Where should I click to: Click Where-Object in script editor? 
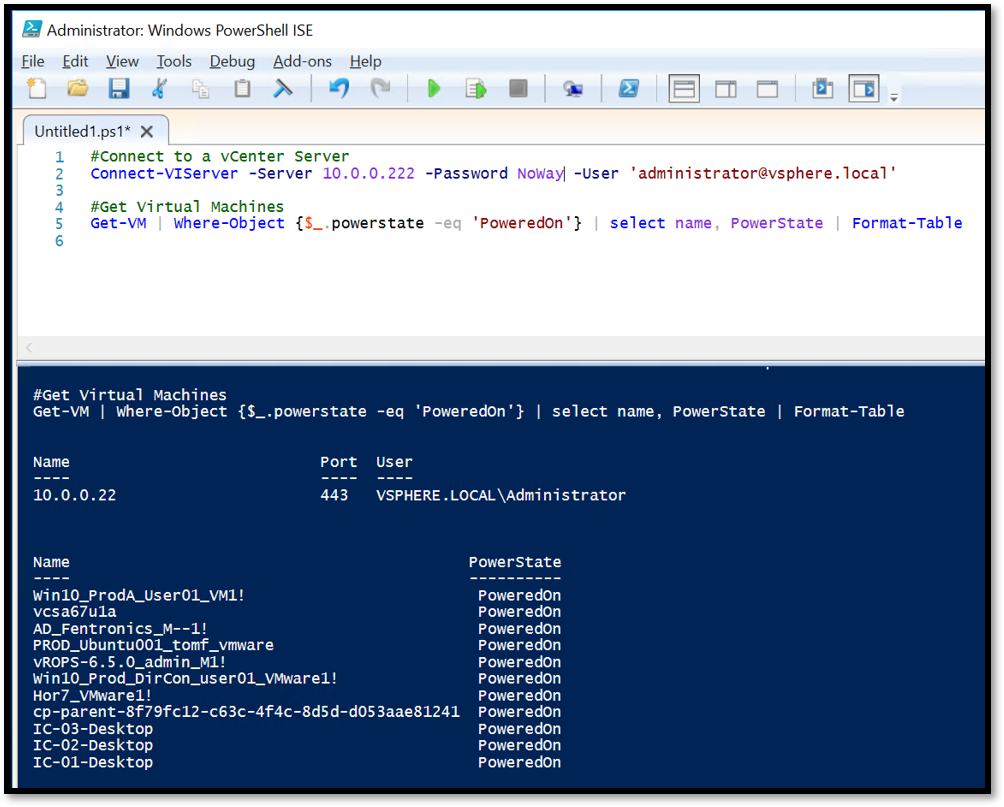(229, 223)
